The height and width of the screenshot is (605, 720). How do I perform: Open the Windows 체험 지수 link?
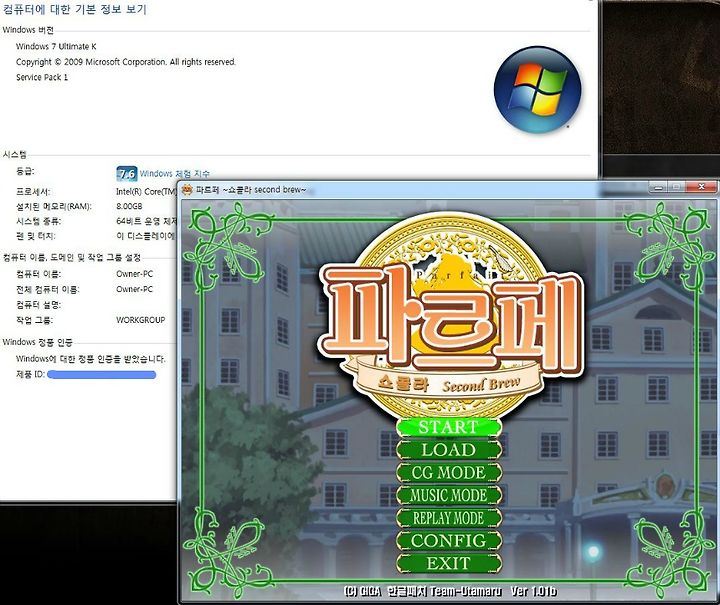tap(174, 174)
